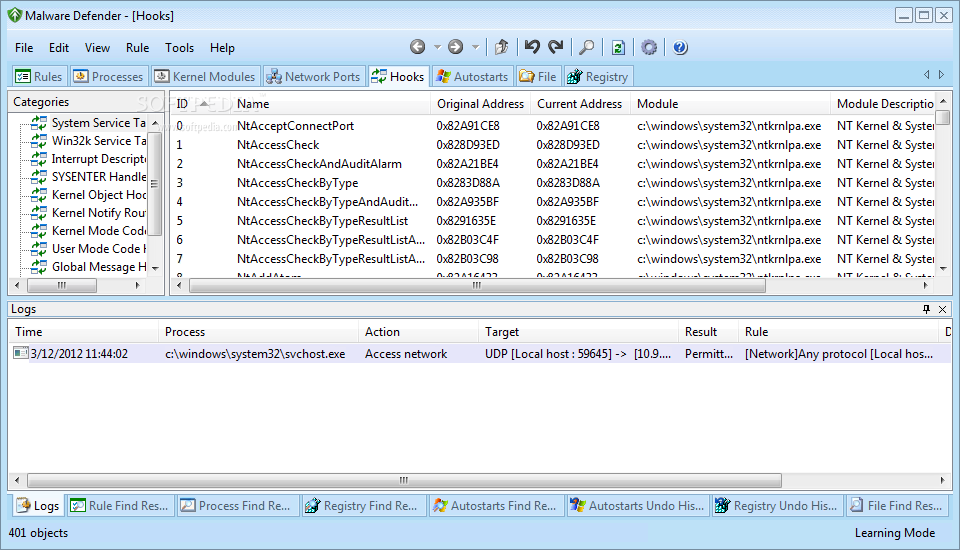Open the Process Find Results tab
This screenshot has width=960, height=550.
(238, 505)
